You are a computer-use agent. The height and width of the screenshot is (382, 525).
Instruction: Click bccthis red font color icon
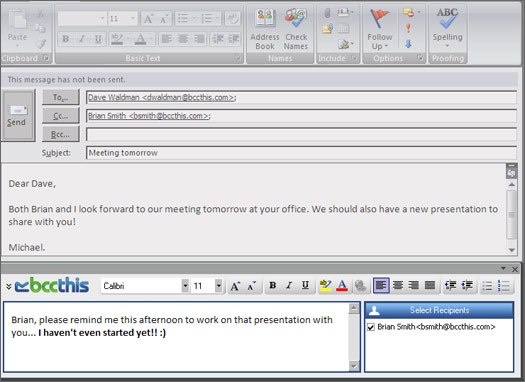pyautogui.click(x=342, y=285)
